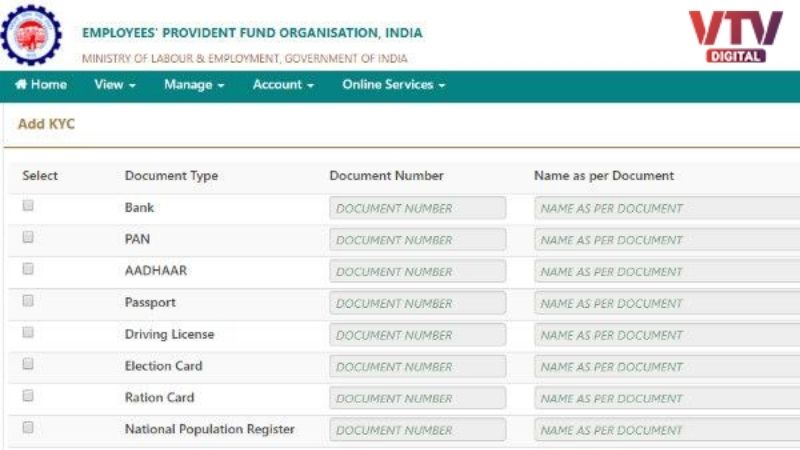
Task: Select the PAN checkbox
Action: (28, 237)
